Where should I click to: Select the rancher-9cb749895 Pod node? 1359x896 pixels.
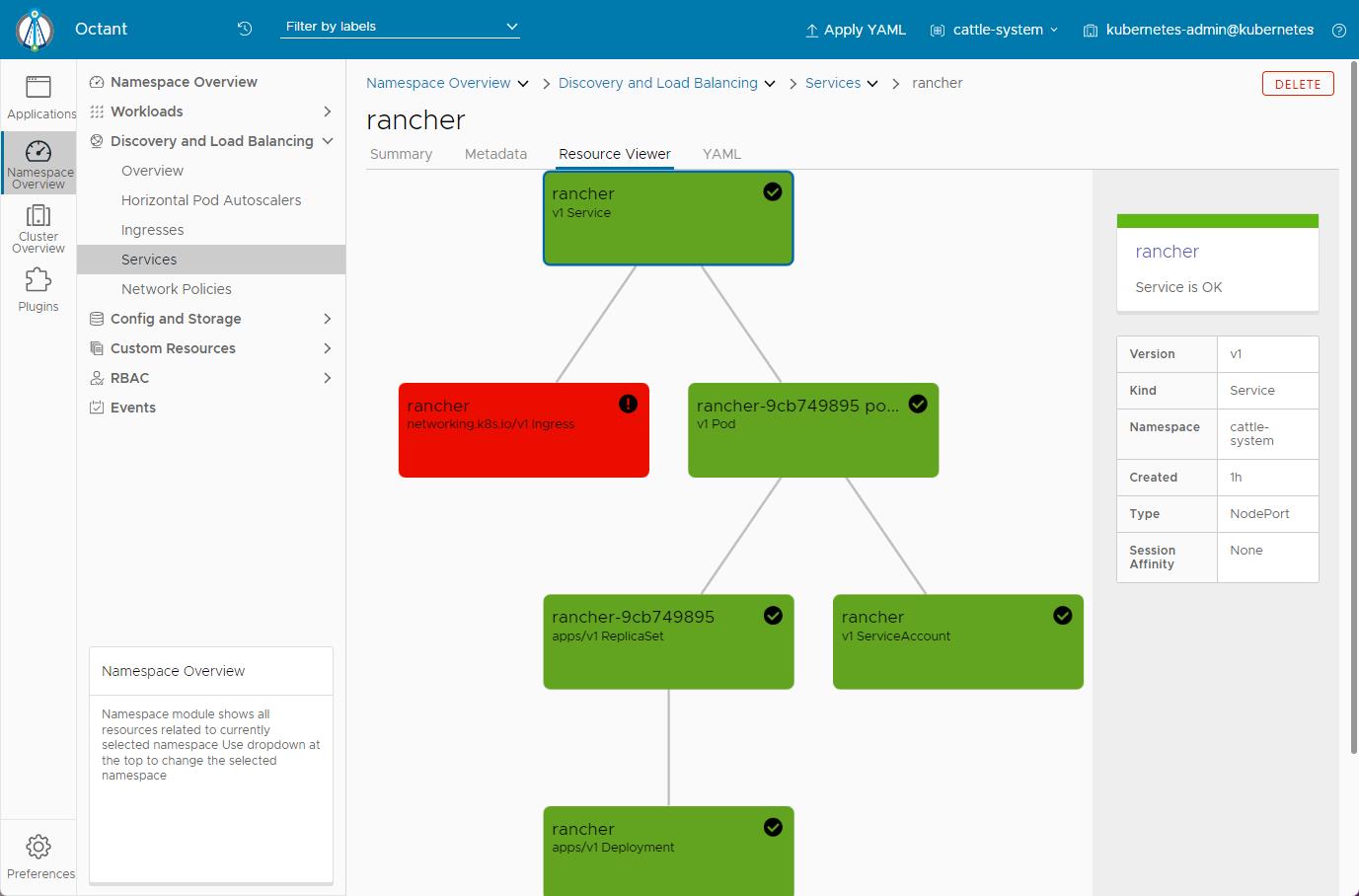pos(813,430)
